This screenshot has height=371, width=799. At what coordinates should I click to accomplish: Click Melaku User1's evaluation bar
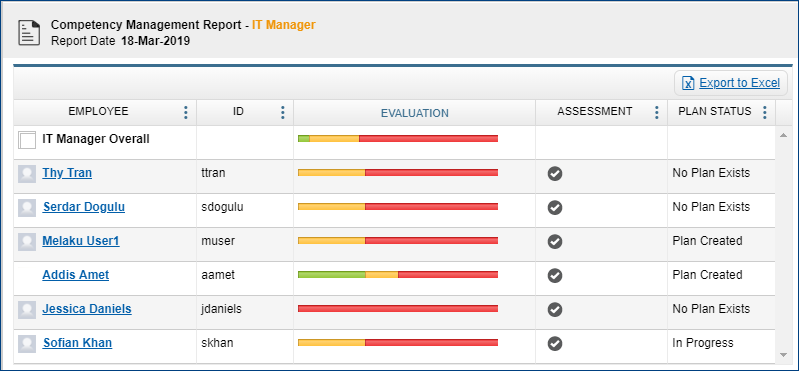click(x=398, y=241)
